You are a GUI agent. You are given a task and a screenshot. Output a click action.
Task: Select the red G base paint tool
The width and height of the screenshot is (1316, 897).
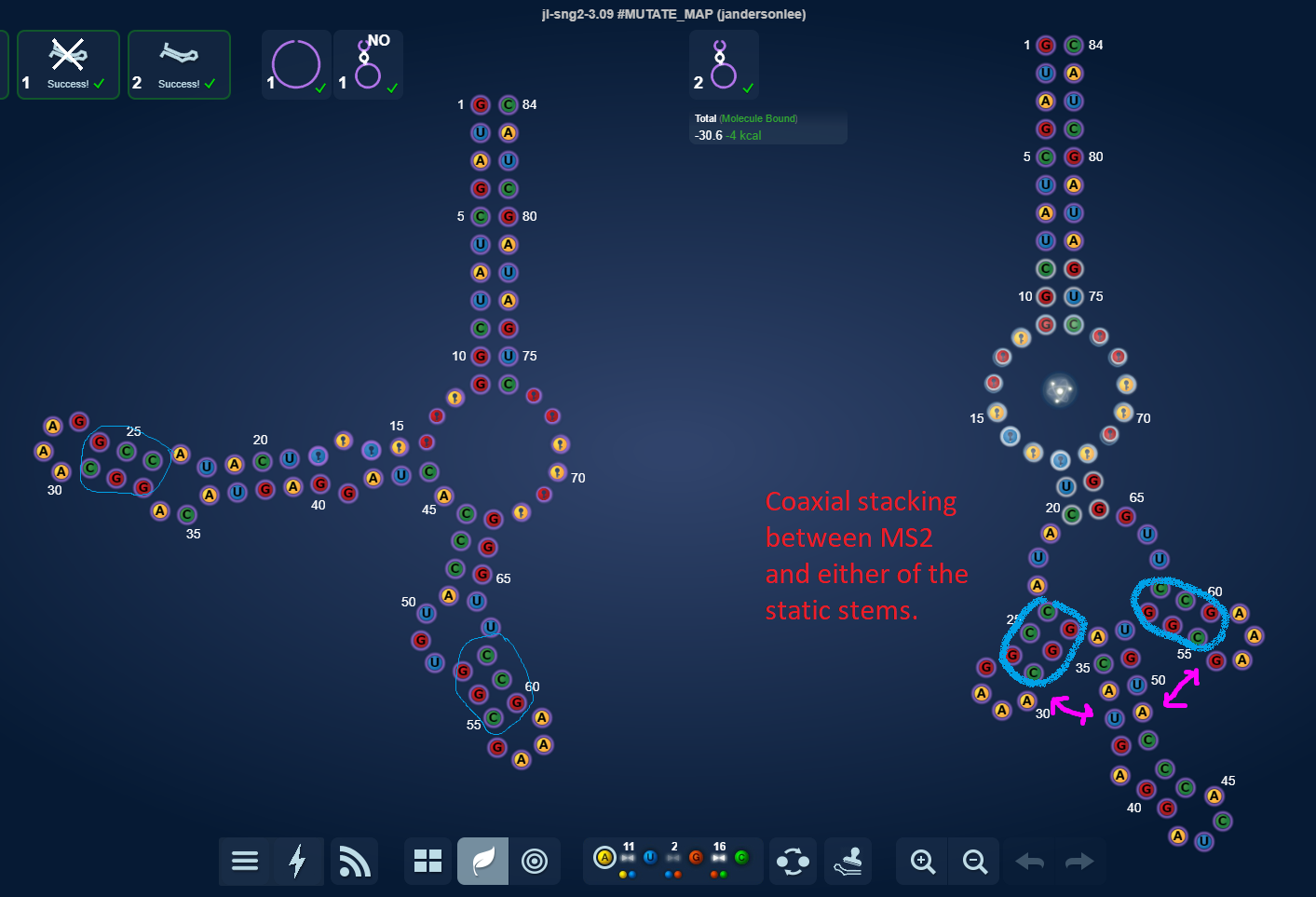[x=696, y=857]
